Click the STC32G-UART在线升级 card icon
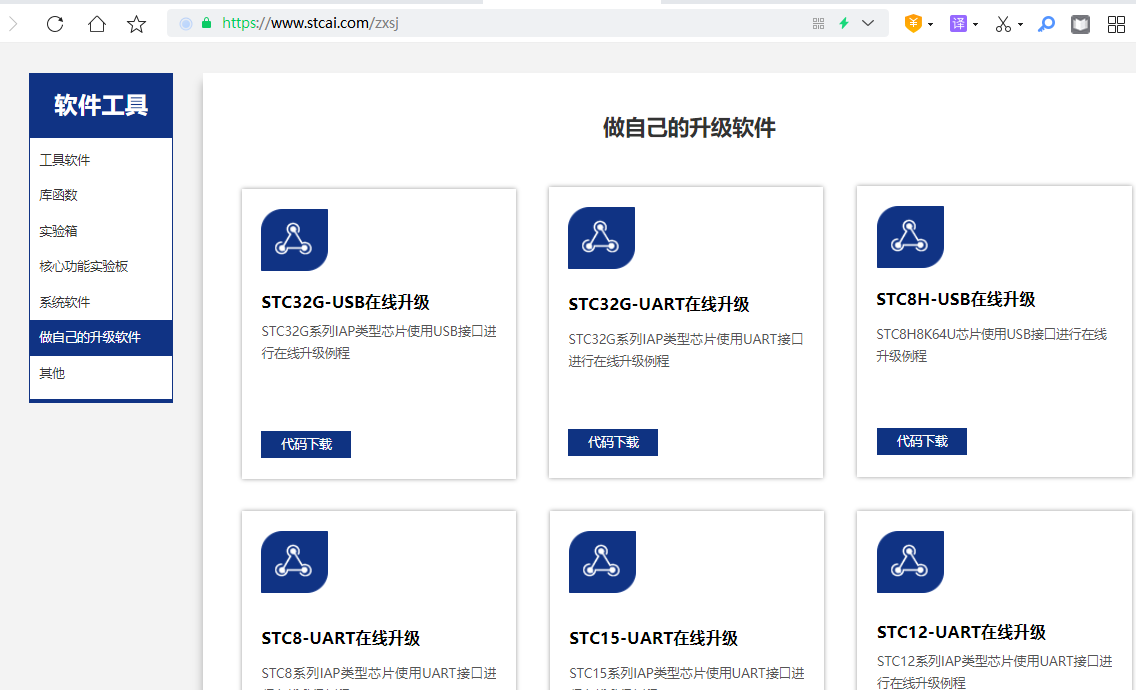 tap(601, 238)
